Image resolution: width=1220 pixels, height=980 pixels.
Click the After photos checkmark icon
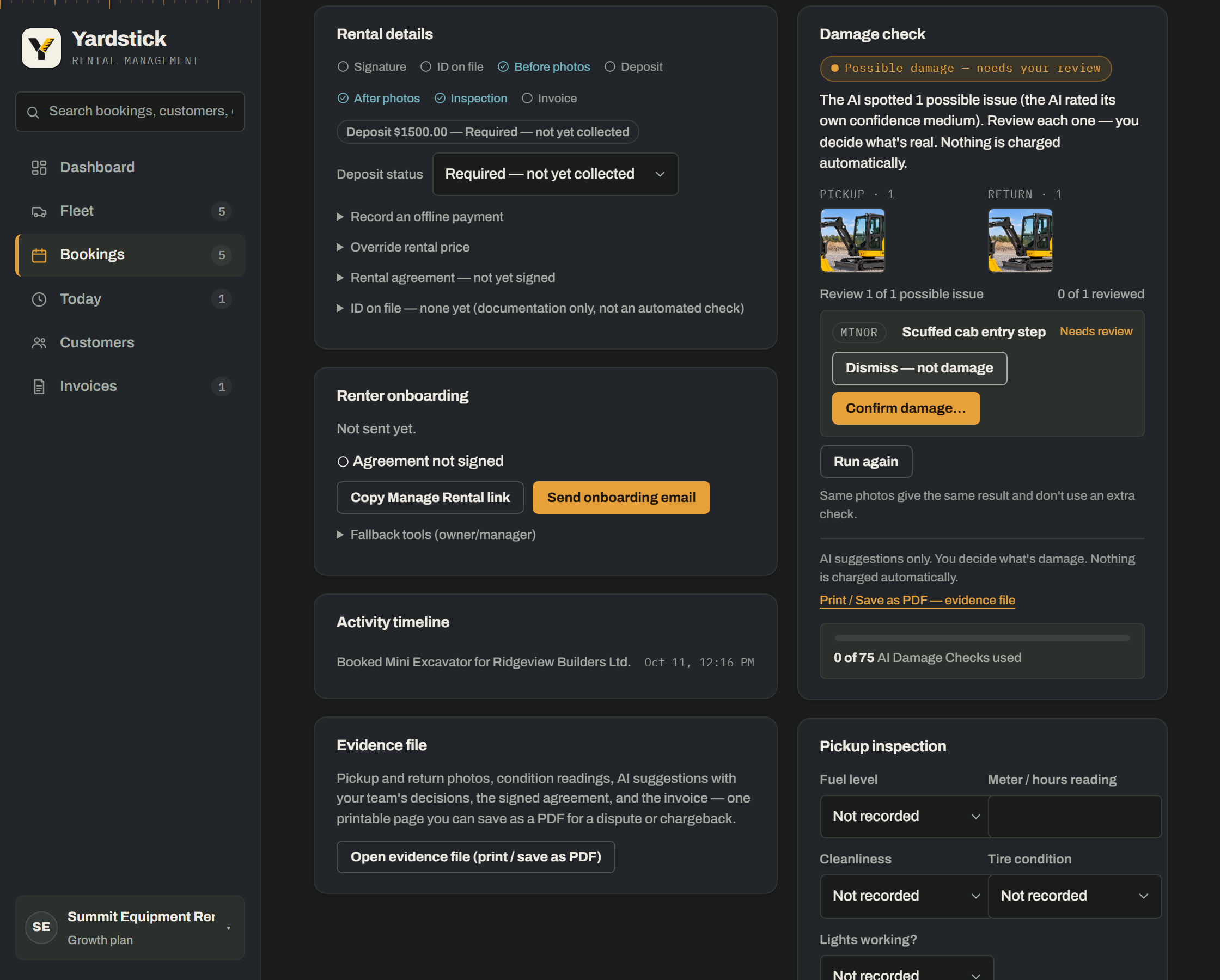click(343, 99)
